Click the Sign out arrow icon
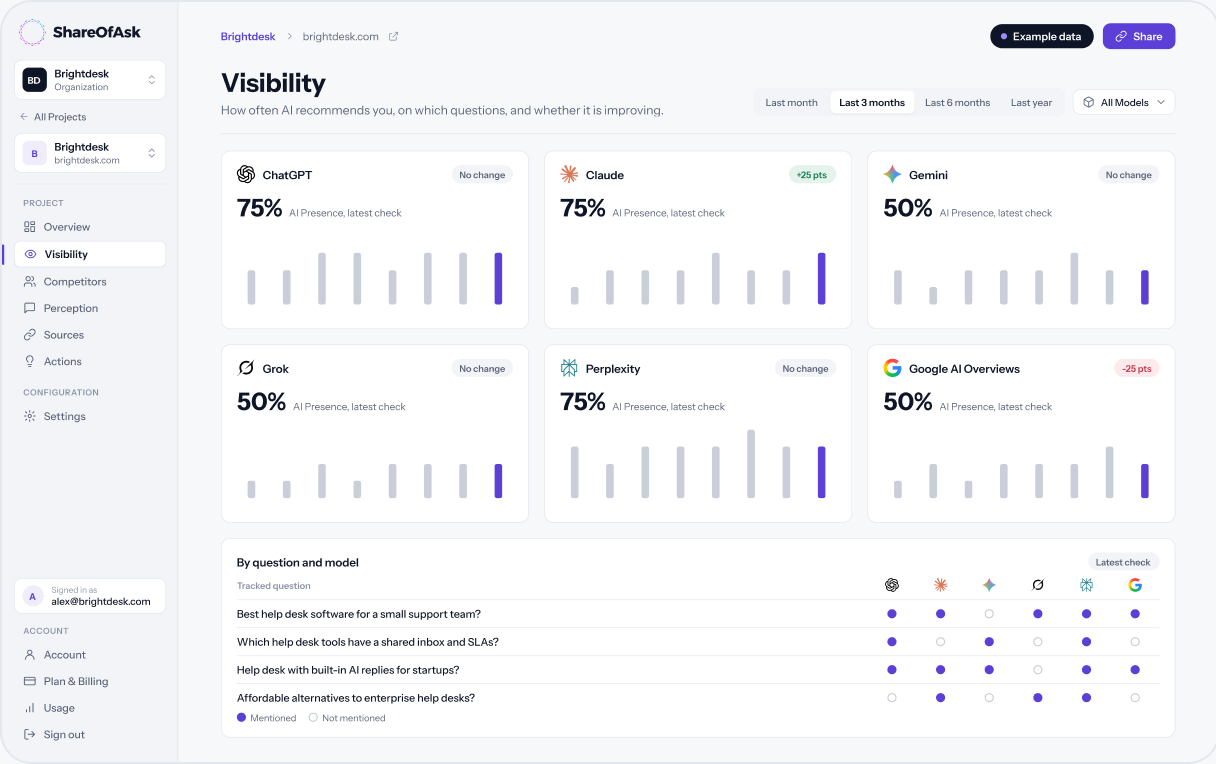 coord(30,734)
